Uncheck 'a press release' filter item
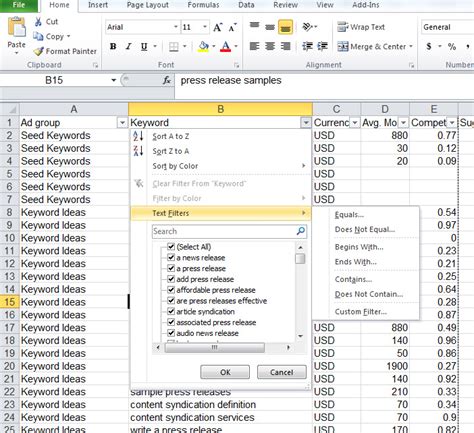 [171, 268]
